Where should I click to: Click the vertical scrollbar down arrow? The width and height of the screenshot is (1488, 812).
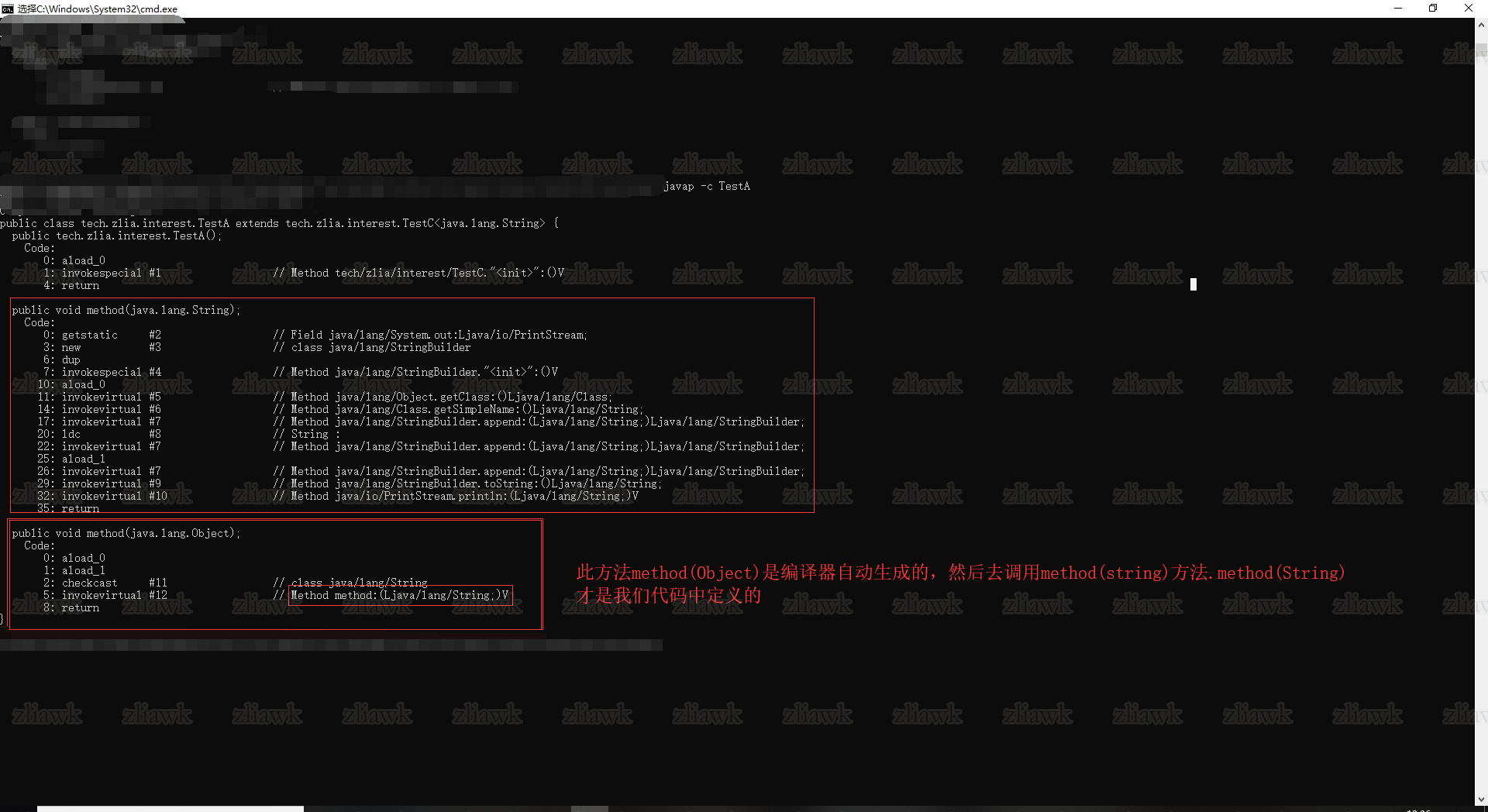pos(1481,800)
